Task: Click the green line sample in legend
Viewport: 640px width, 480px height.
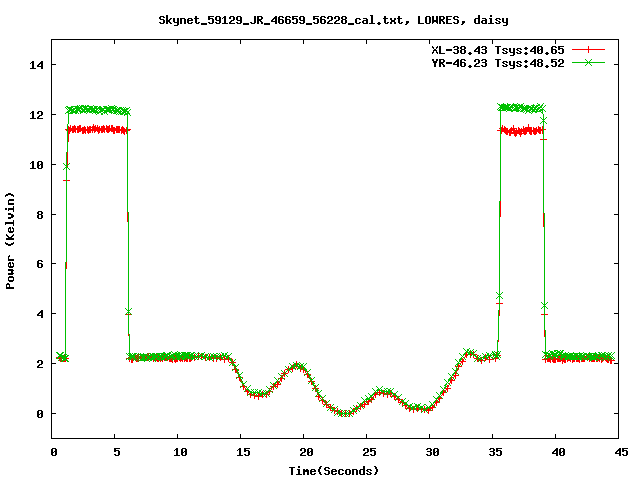Action: point(588,62)
